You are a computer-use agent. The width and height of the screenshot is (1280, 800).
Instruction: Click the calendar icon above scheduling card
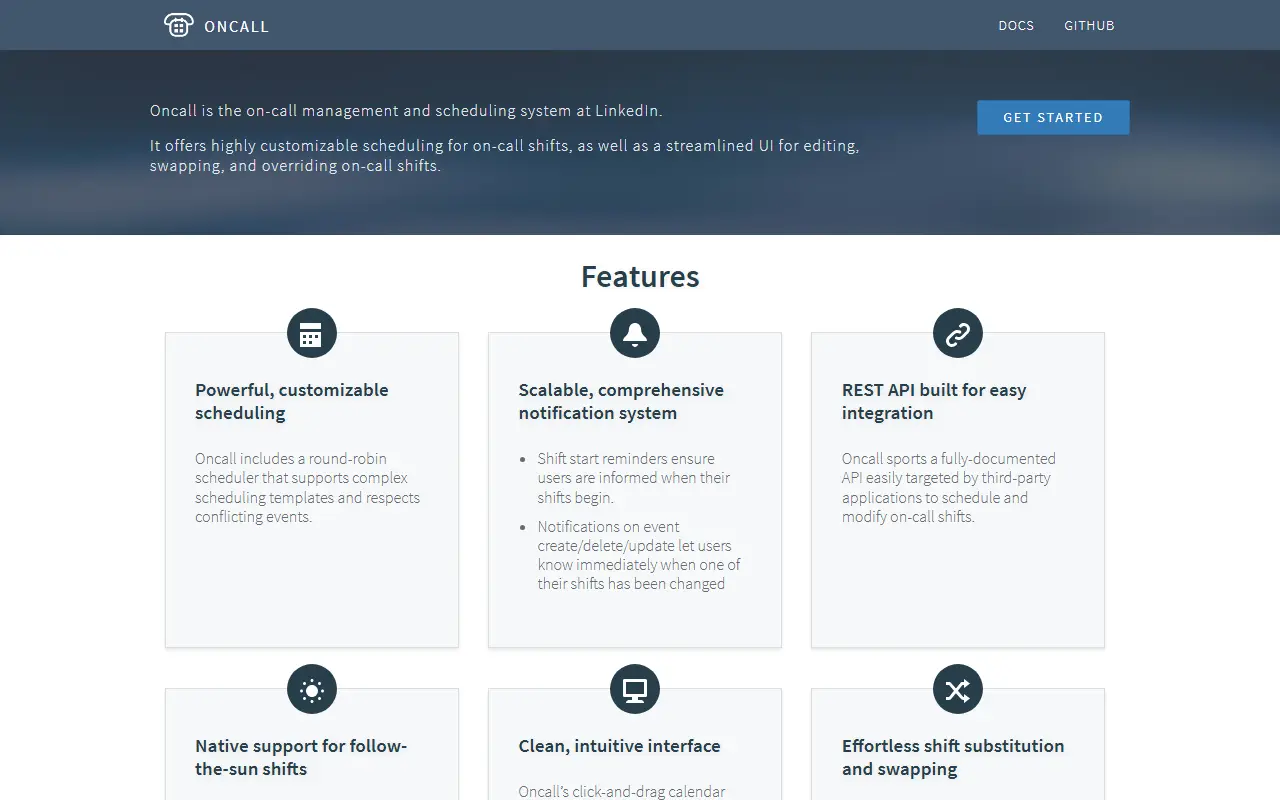[312, 333]
